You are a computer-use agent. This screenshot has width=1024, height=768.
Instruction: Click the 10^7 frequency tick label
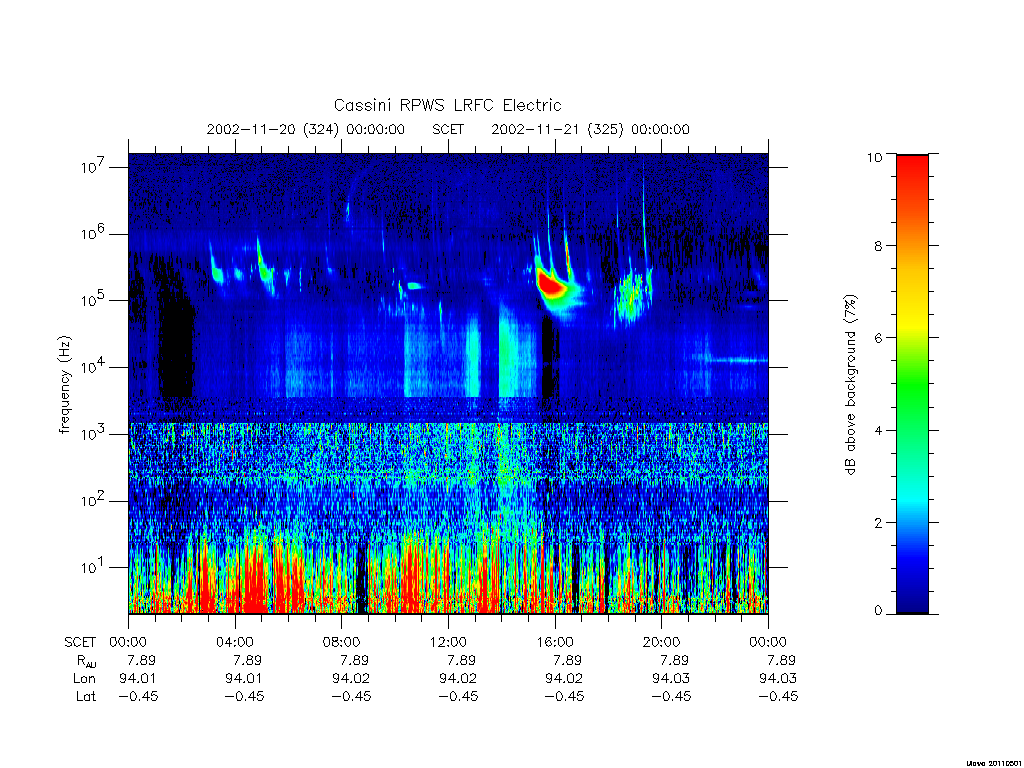point(94,167)
